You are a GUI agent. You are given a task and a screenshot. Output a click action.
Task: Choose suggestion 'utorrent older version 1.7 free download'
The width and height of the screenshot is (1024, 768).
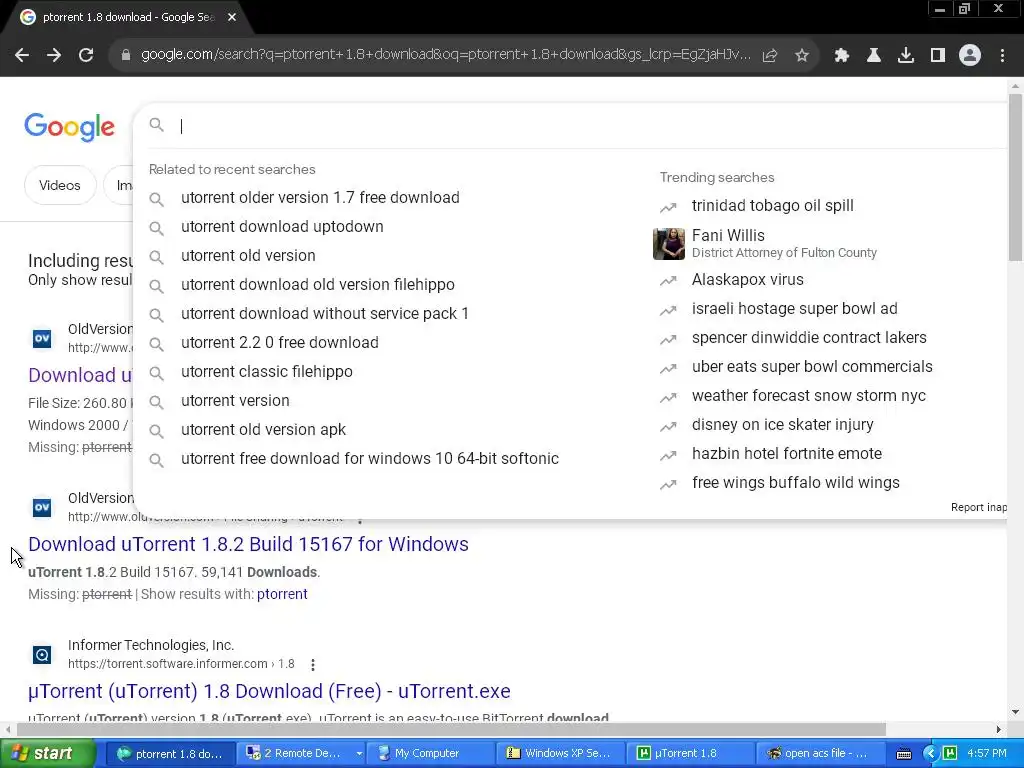(320, 198)
